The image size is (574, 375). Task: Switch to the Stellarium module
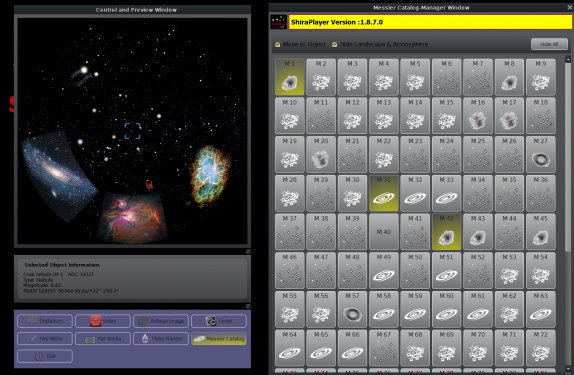(x=45, y=321)
